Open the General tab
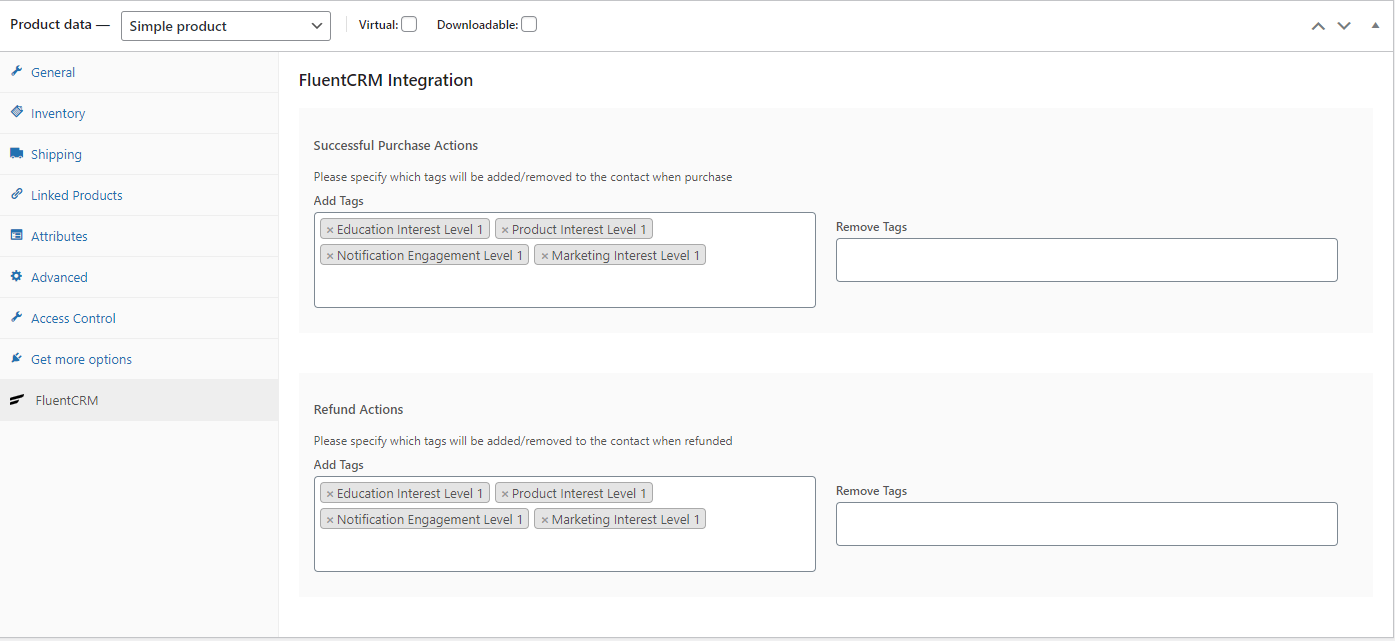The width and height of the screenshot is (1395, 641). click(x=139, y=72)
